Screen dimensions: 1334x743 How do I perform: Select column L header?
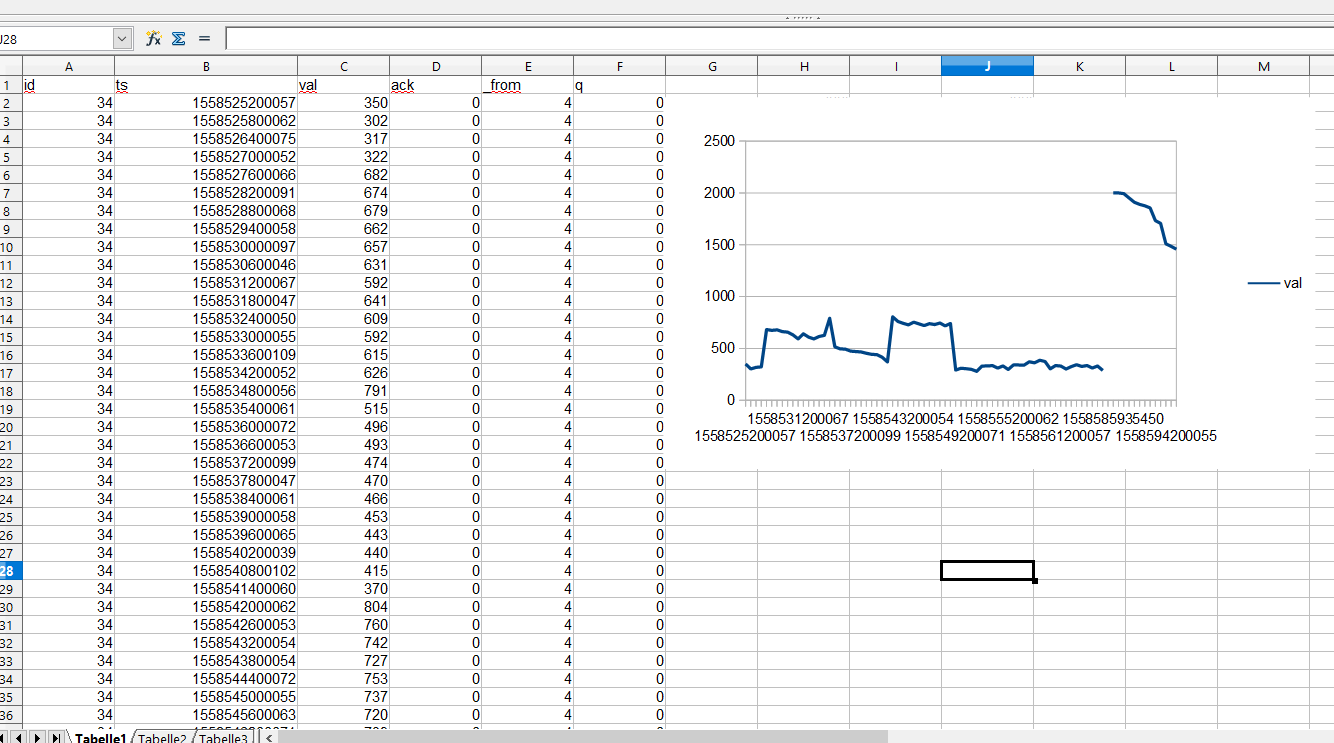click(x=1171, y=66)
